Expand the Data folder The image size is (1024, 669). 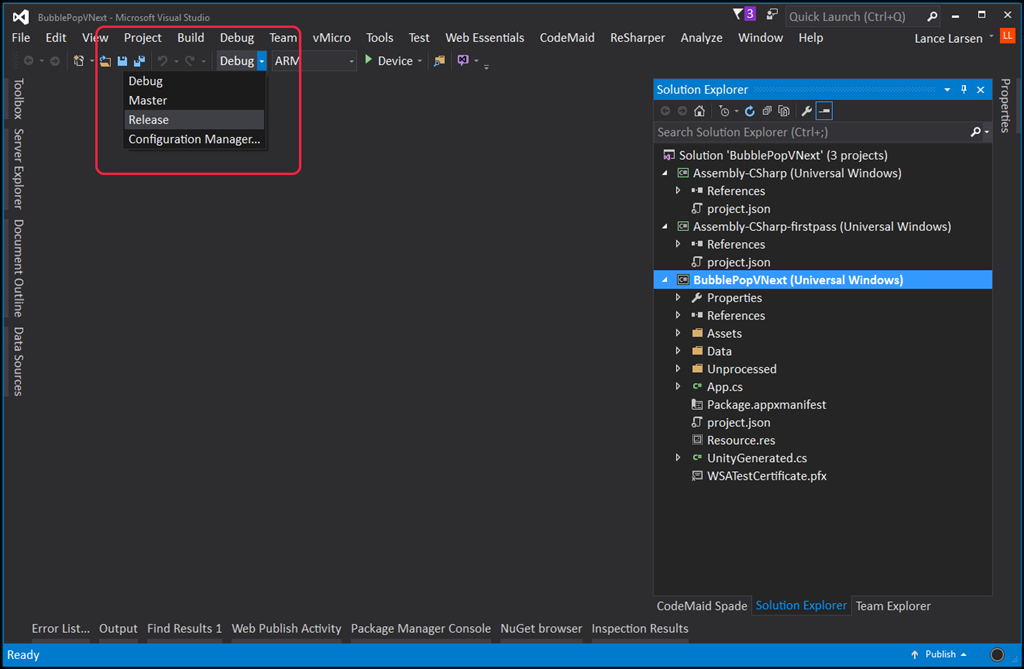pyautogui.click(x=679, y=351)
